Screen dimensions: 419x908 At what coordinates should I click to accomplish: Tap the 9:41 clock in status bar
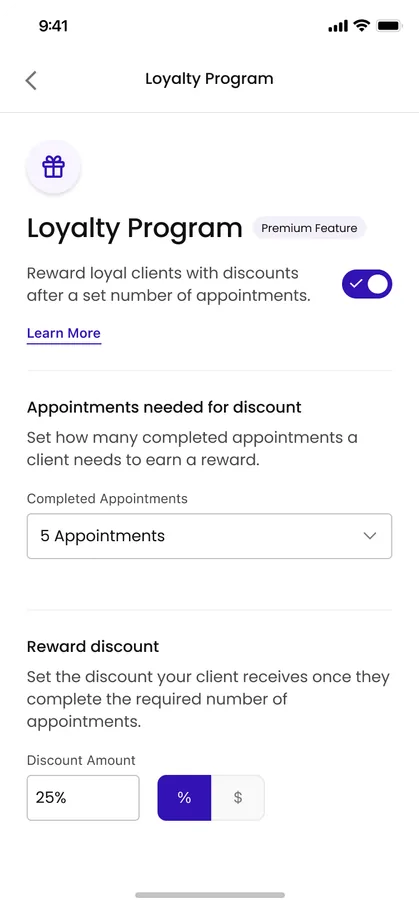point(53,26)
